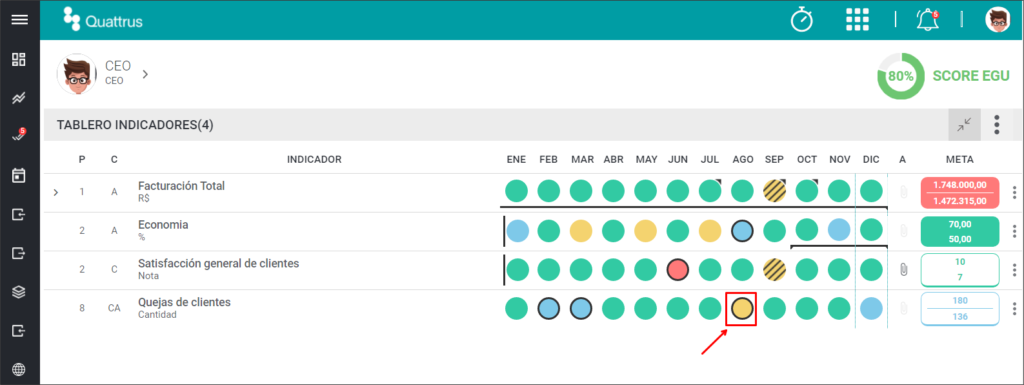
Task: Select striped SEP circle of Facturación Total
Action: click(x=775, y=191)
